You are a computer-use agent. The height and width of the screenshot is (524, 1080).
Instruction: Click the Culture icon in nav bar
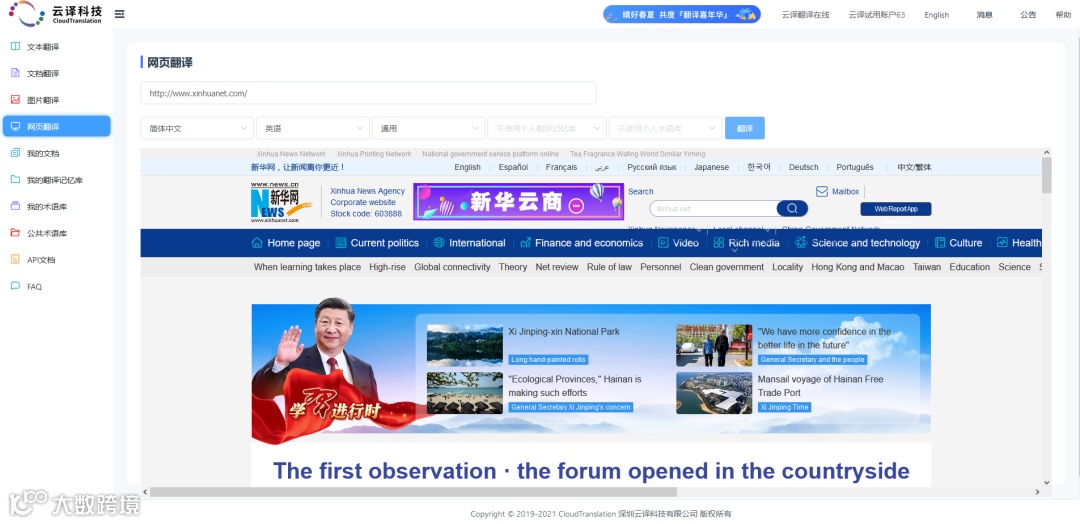point(941,242)
